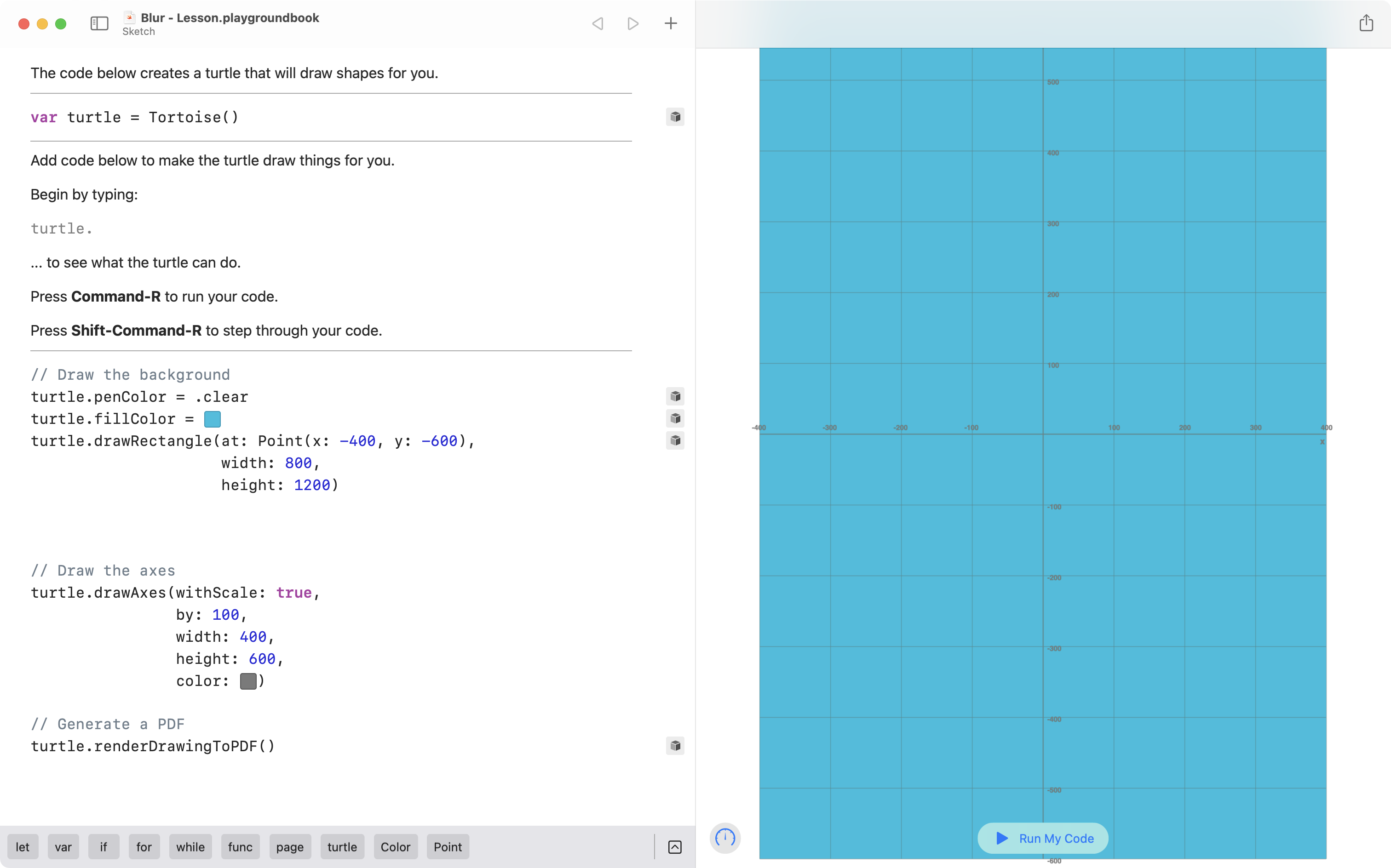Expand the shortcut bar chevron button
1391x868 pixels.
click(x=675, y=847)
